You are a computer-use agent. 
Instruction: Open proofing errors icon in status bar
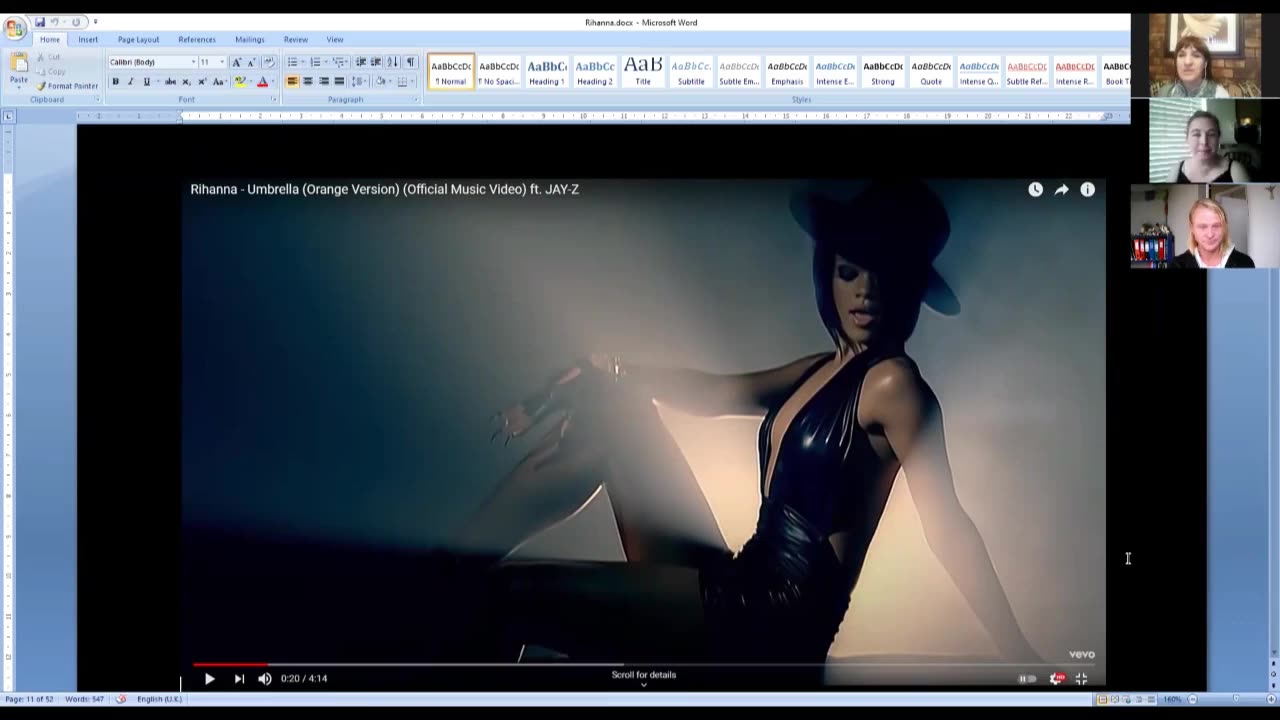121,699
